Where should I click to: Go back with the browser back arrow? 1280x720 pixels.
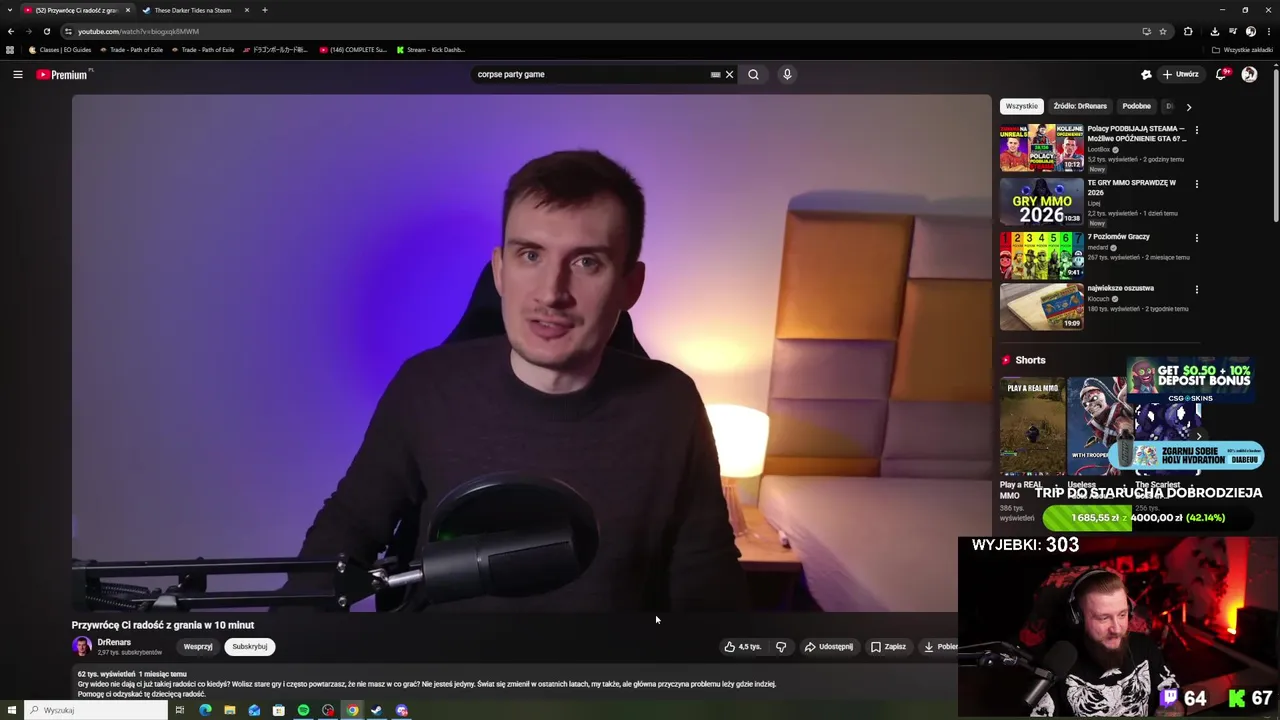pos(11,31)
